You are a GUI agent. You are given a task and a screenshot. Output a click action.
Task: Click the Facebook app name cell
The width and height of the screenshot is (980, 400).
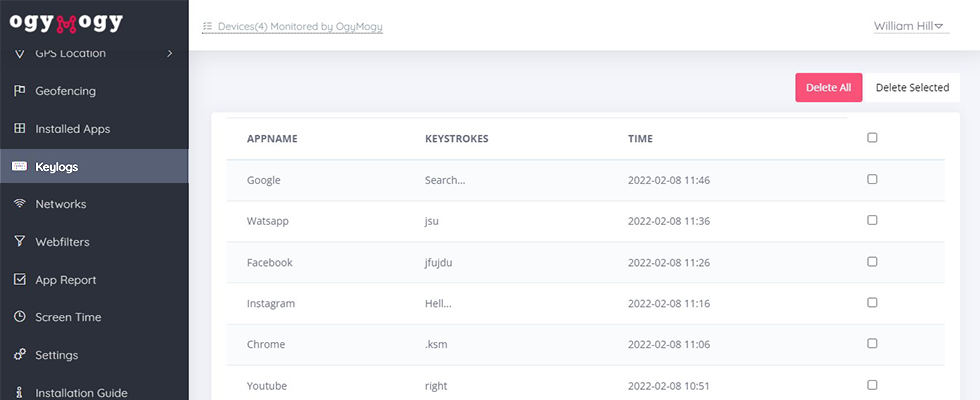(x=269, y=262)
